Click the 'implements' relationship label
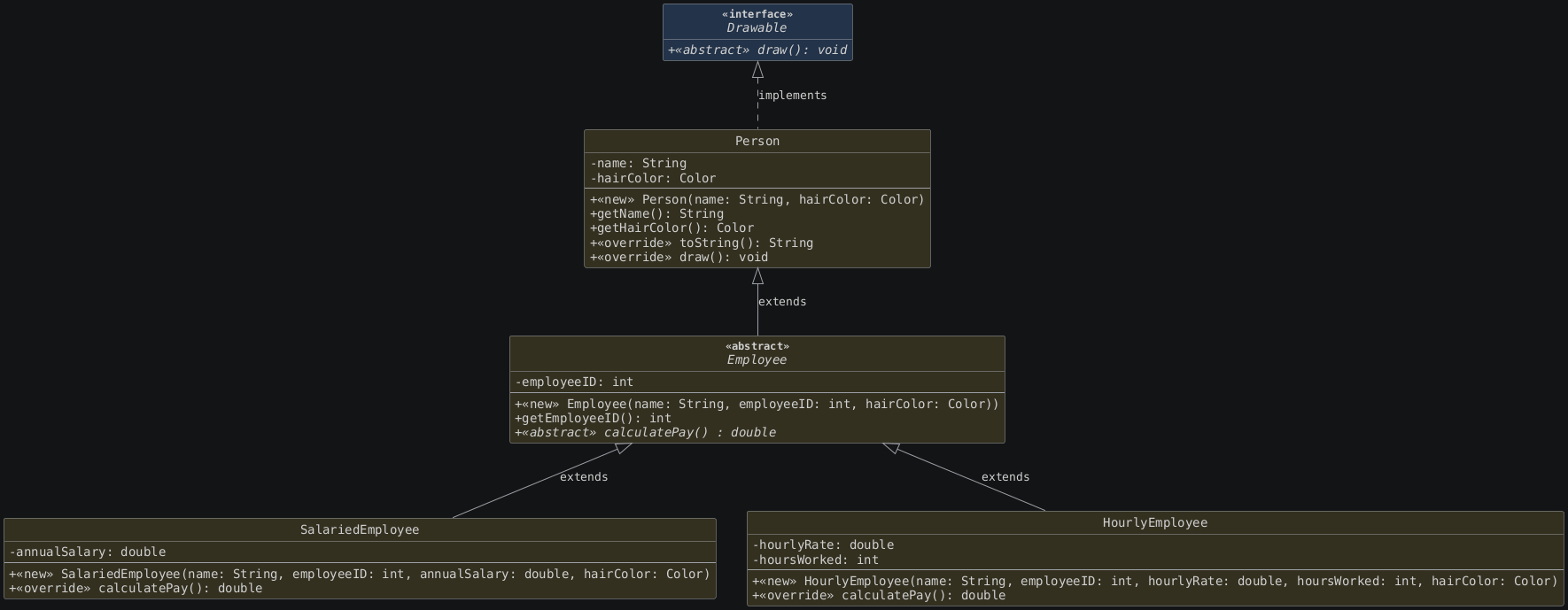Screen dimensions: 1568x610 (x=793, y=96)
